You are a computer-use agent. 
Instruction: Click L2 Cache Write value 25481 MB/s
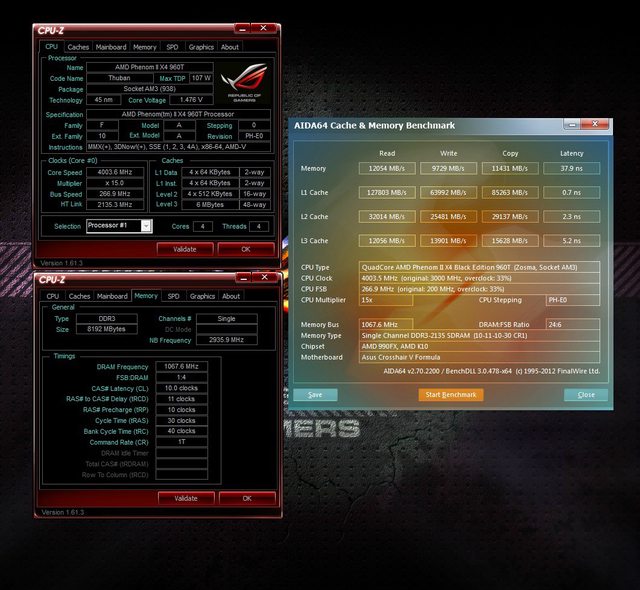tap(448, 216)
